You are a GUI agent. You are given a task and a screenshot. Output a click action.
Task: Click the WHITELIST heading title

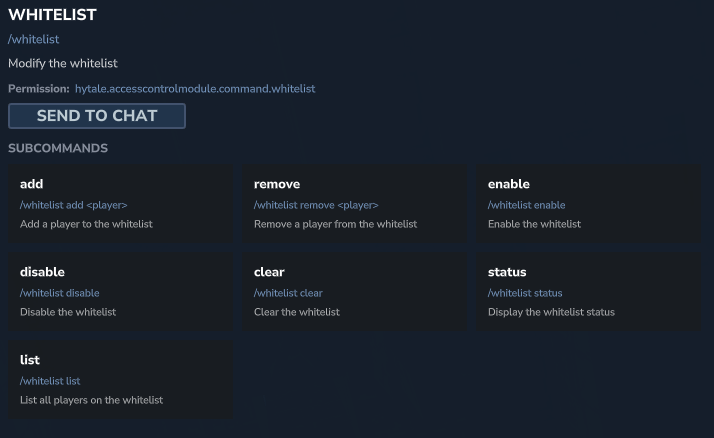coord(52,16)
